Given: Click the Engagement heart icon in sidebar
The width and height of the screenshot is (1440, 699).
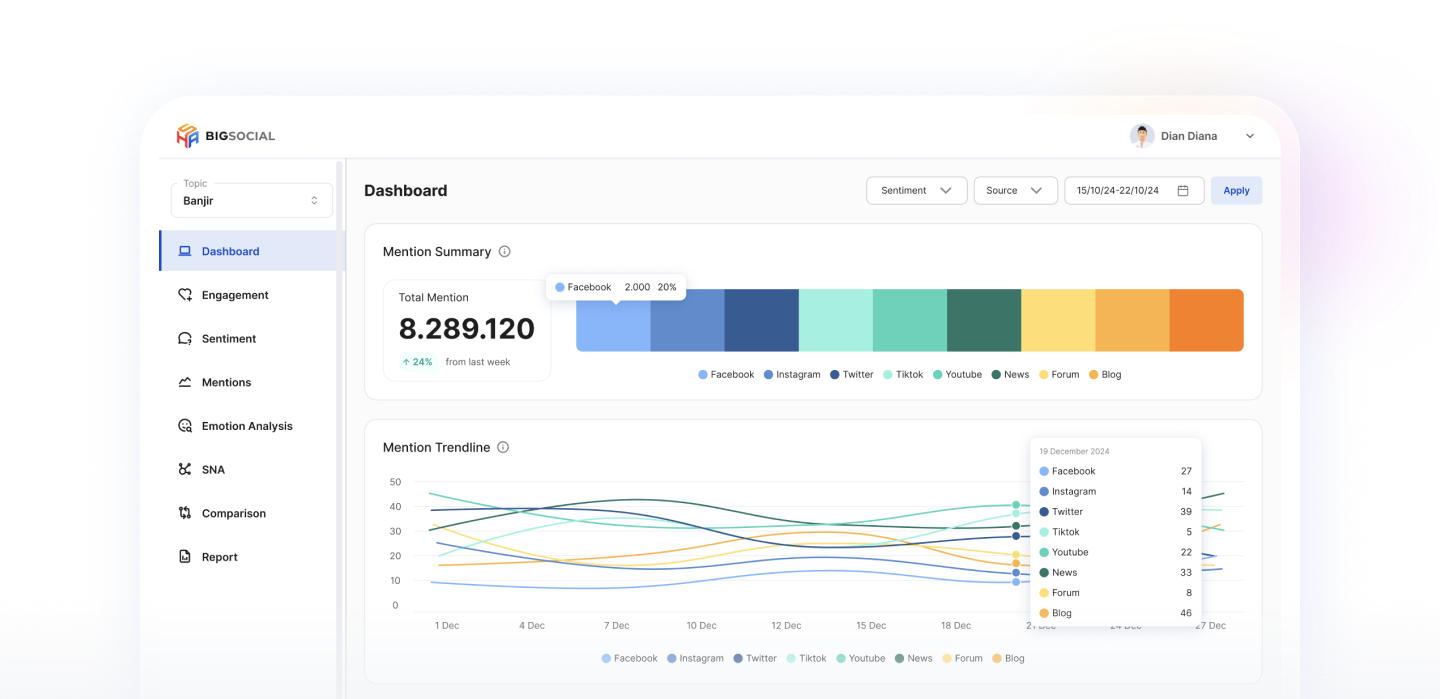Looking at the screenshot, I should pos(185,295).
